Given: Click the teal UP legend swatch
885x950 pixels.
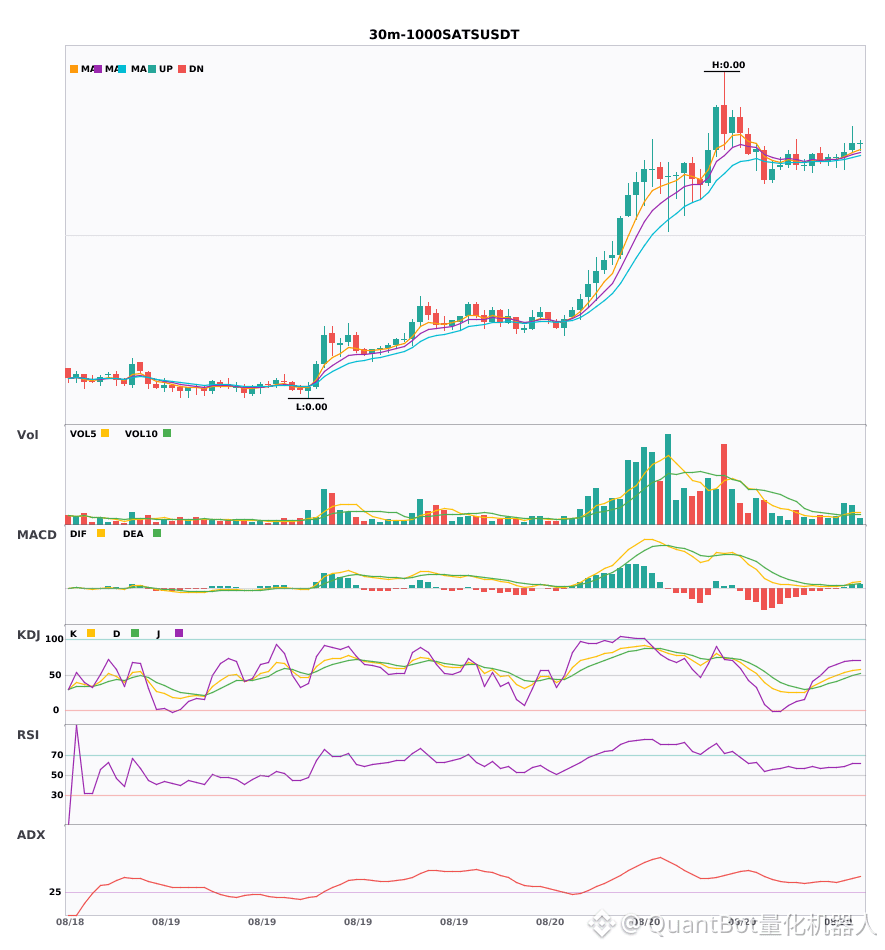Looking at the screenshot, I should (152, 69).
